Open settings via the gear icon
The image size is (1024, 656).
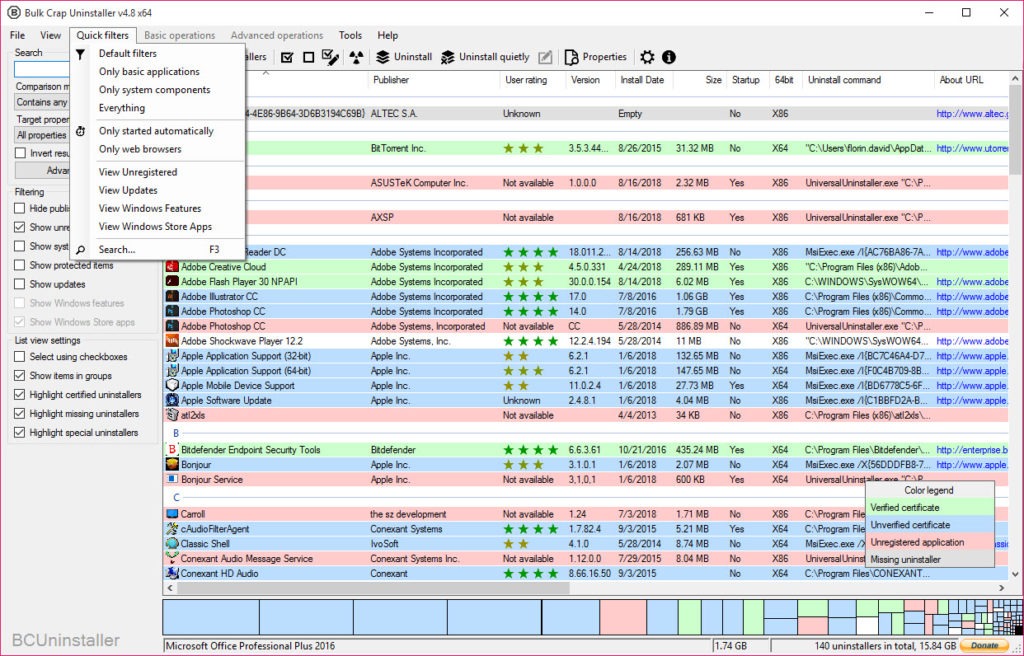[647, 57]
